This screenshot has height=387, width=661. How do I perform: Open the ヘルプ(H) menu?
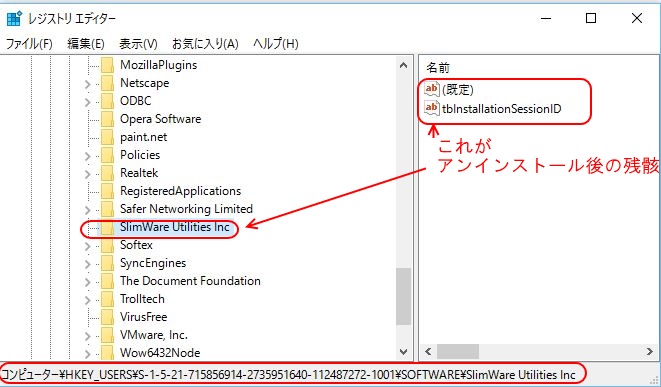coord(276,43)
